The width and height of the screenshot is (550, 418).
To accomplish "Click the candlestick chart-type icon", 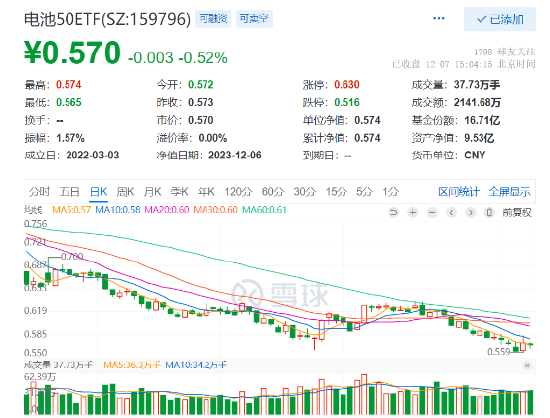I will coord(490,213).
